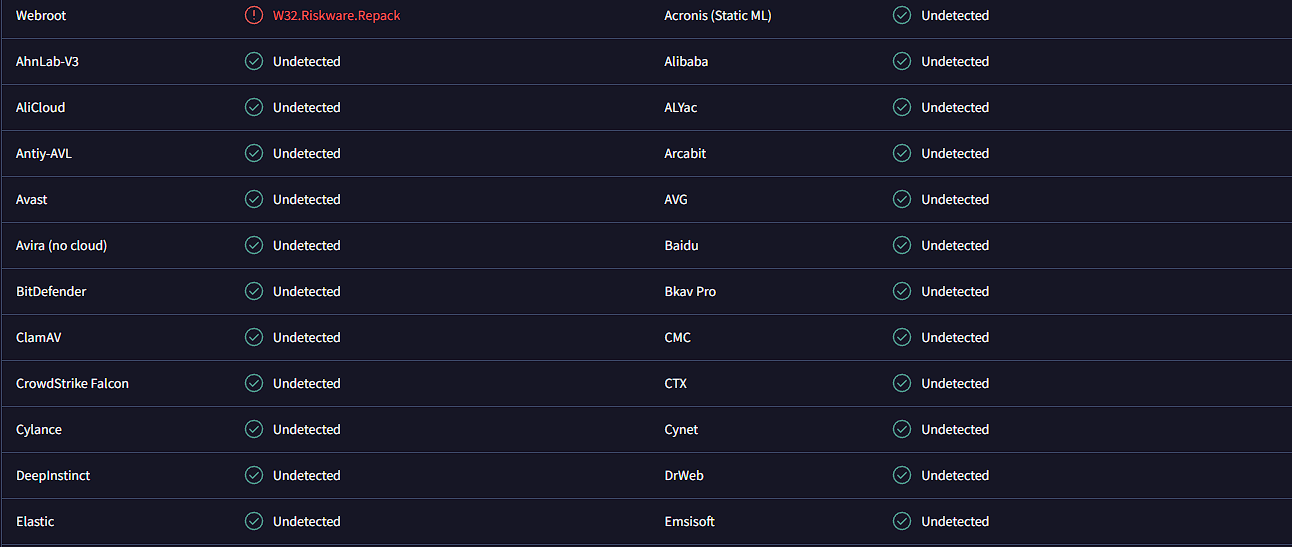This screenshot has width=1292, height=547.
Task: Select the Cynet vendor name
Action: point(681,430)
